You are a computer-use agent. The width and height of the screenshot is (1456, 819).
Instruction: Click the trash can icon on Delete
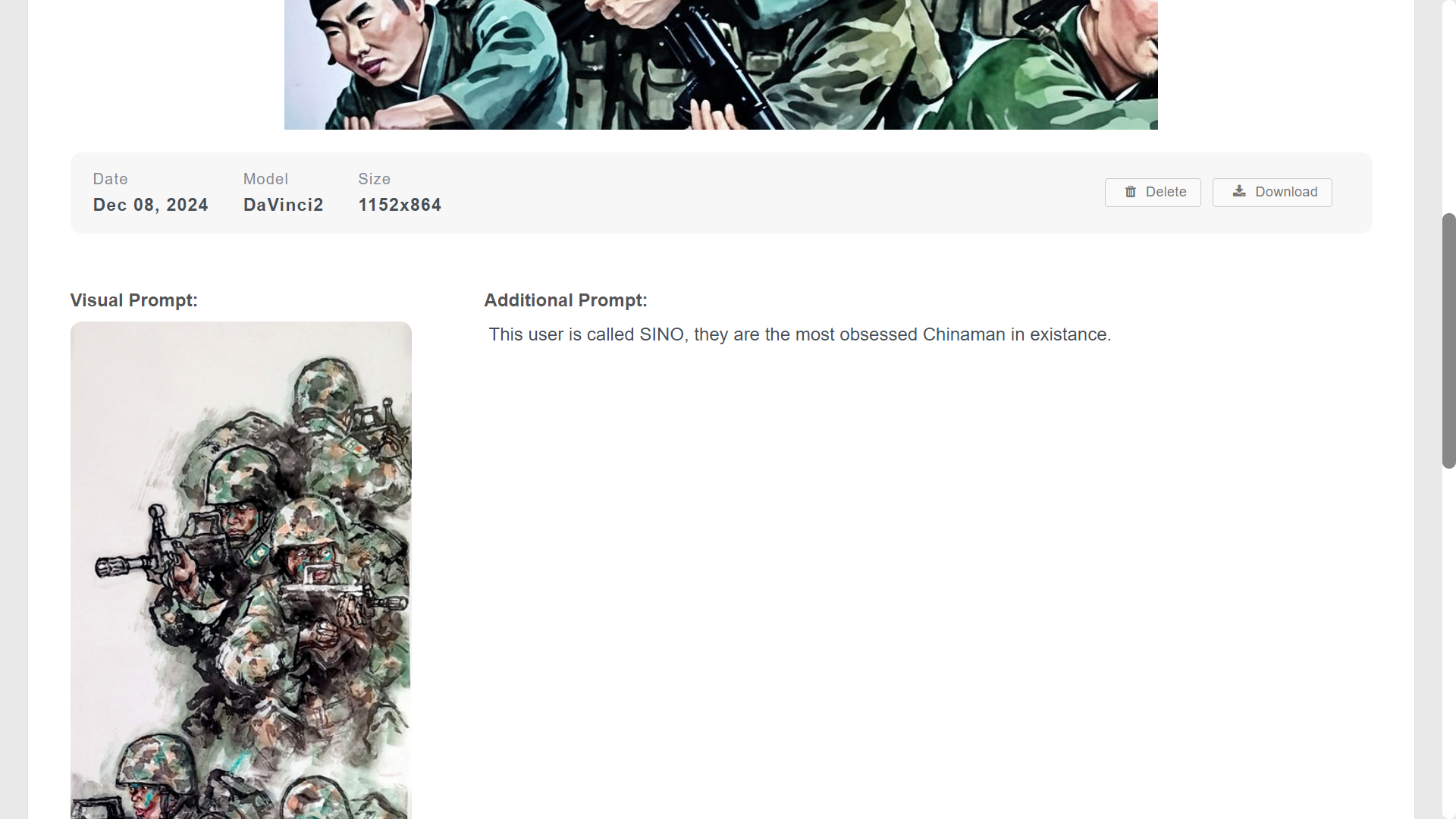1131,192
